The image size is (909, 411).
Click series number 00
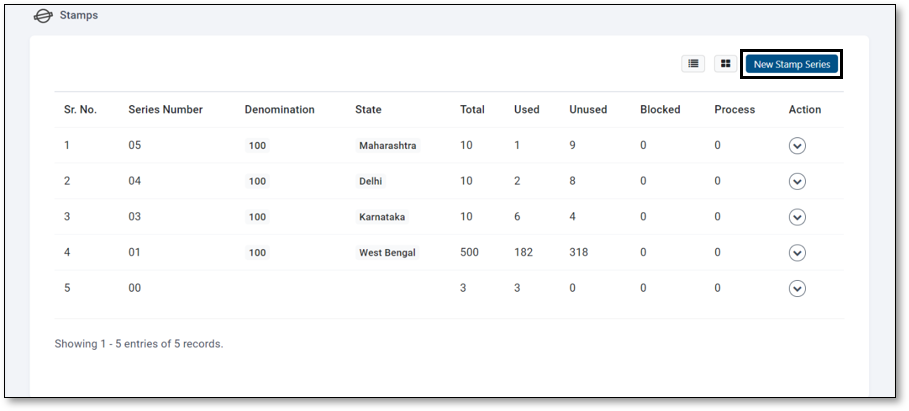coord(134,288)
